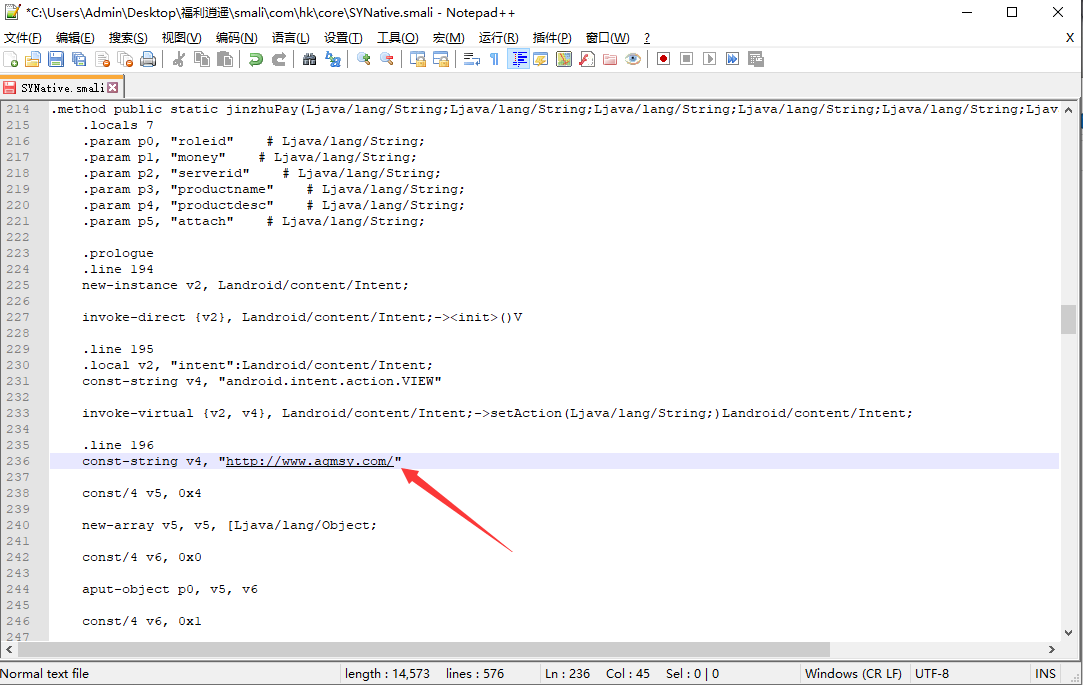
Task: Toggle the Indent Guide button
Action: pyautogui.click(x=518, y=60)
